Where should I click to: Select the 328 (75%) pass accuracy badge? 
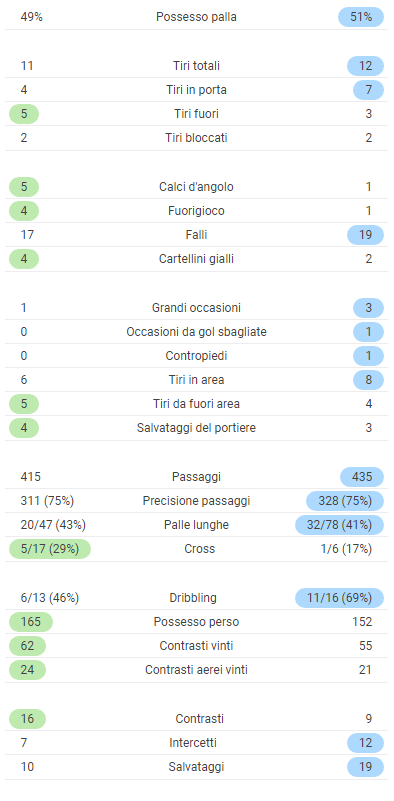345,501
